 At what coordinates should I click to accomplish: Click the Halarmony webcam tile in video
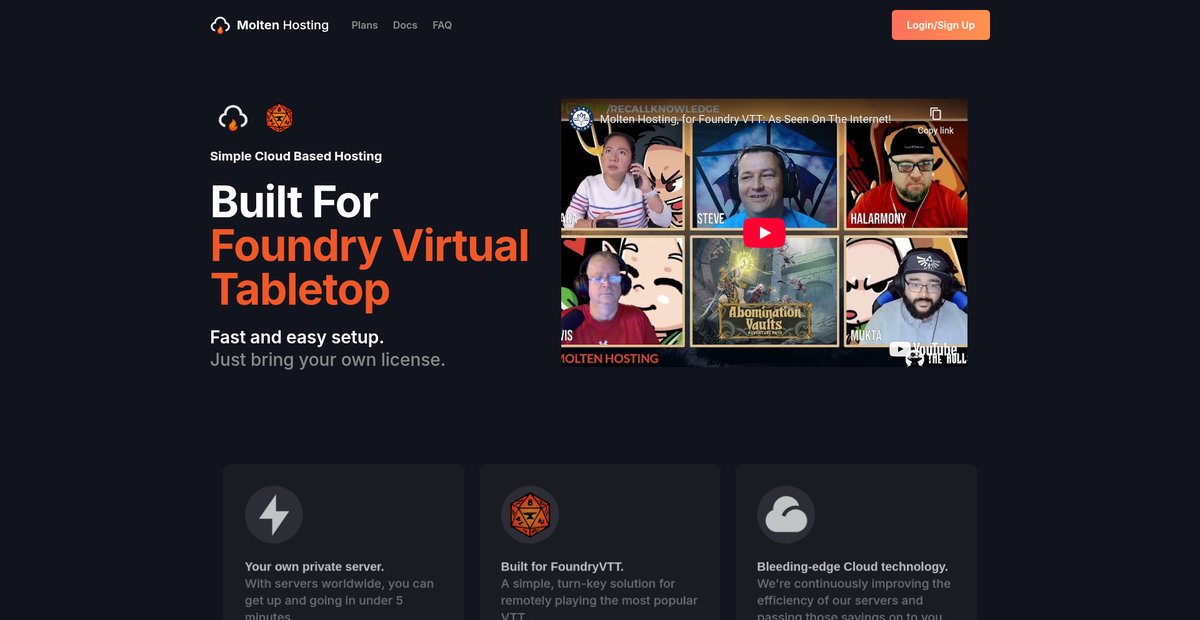click(x=906, y=175)
